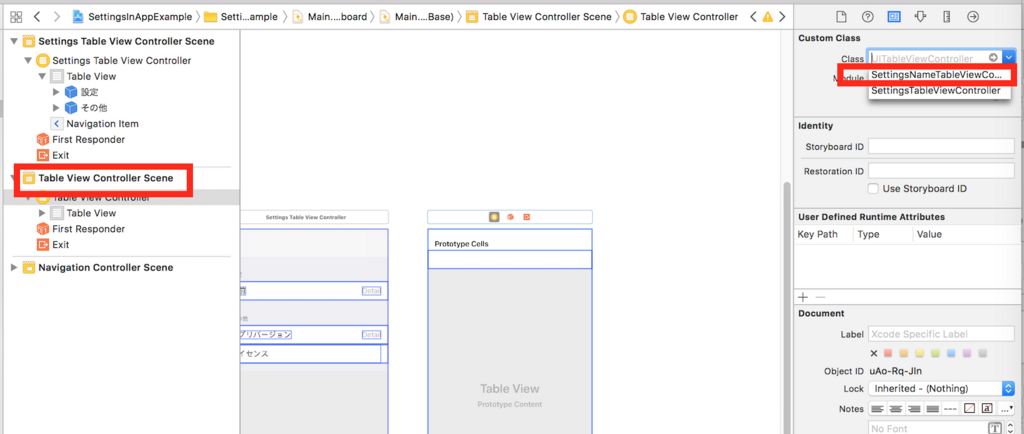Viewport: 1024px width, 434px height.
Task: Select the prototype cell on canvas
Action: click(x=509, y=259)
